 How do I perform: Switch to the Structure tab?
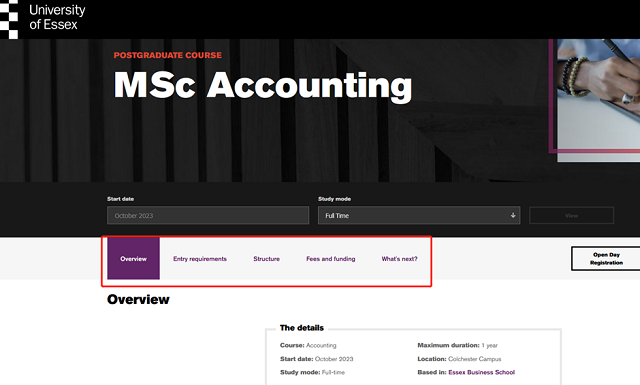[x=267, y=259]
